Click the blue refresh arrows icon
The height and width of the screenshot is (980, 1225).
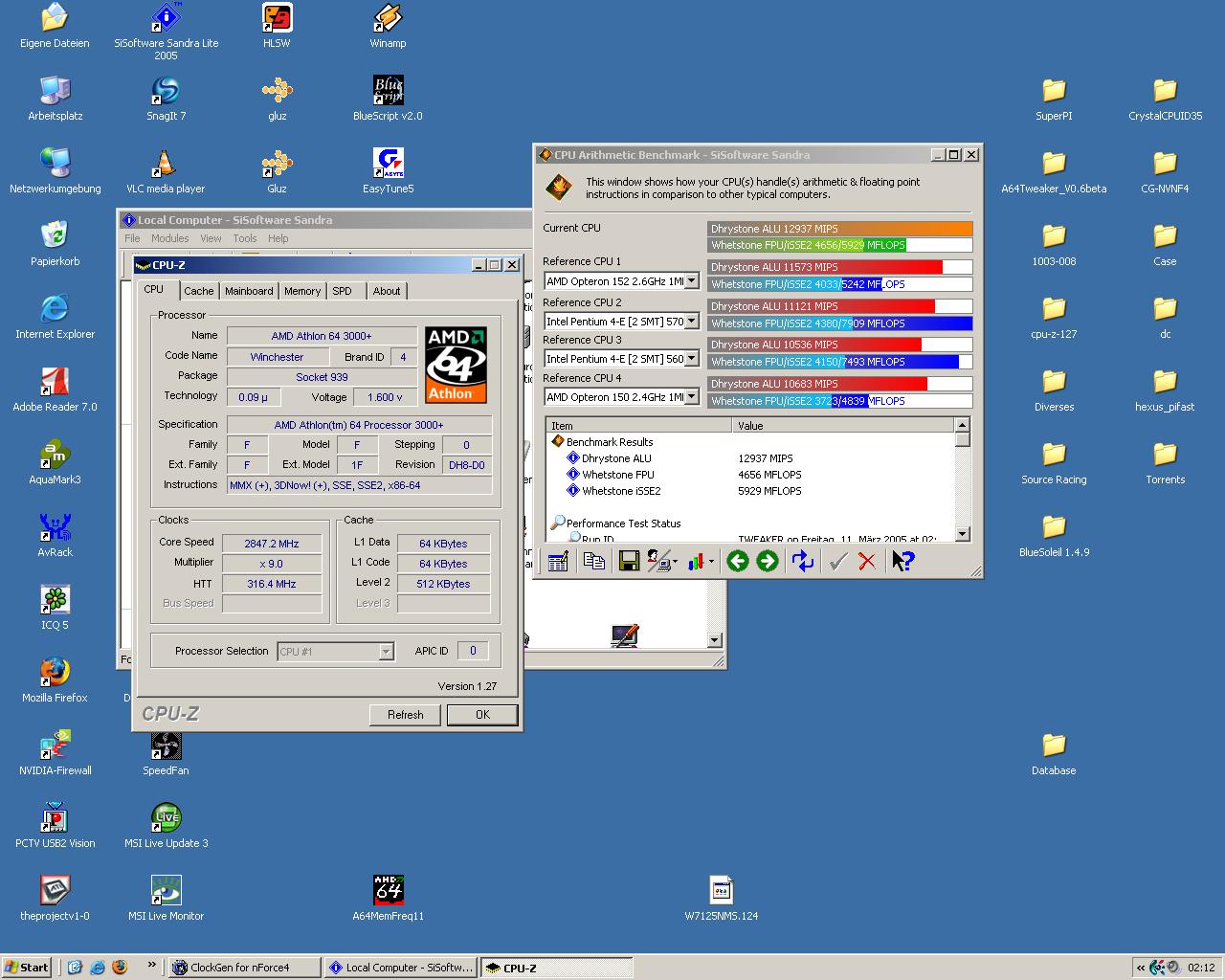click(802, 562)
